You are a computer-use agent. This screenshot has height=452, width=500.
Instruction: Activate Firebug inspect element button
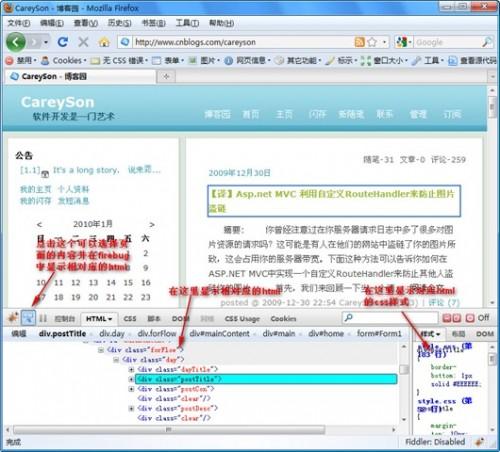click(28, 318)
